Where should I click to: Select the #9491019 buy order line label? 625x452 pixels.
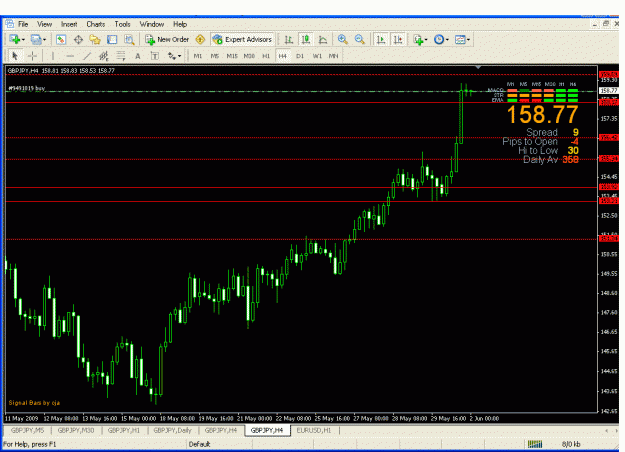point(27,88)
